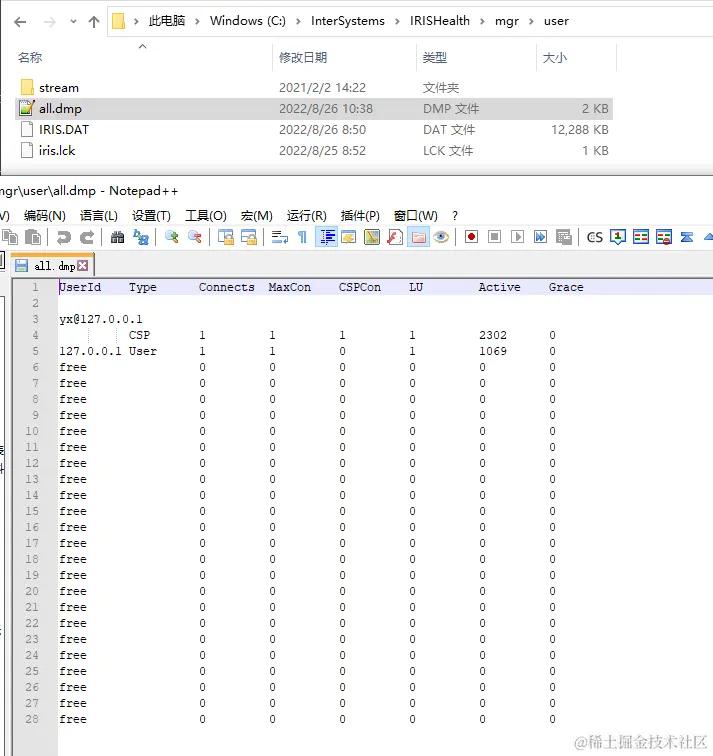Go back in File Explorer
The width and height of the screenshot is (713, 756).
[20, 22]
